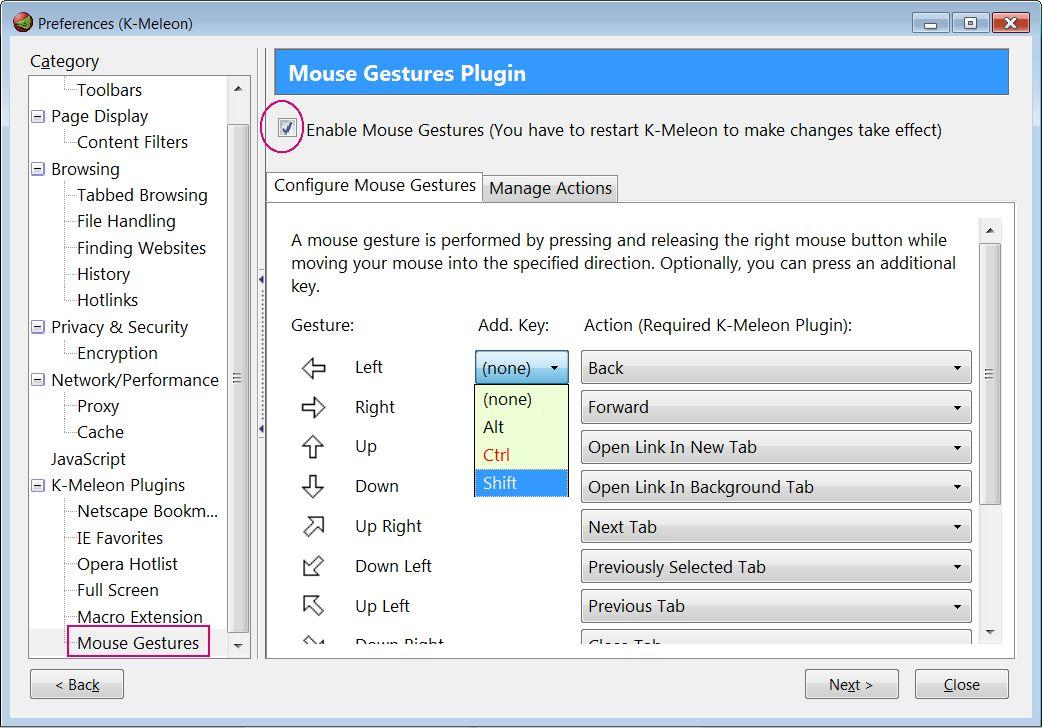This screenshot has width=1042, height=728.
Task: Click category tree scroll down arrow
Action: (x=238, y=646)
